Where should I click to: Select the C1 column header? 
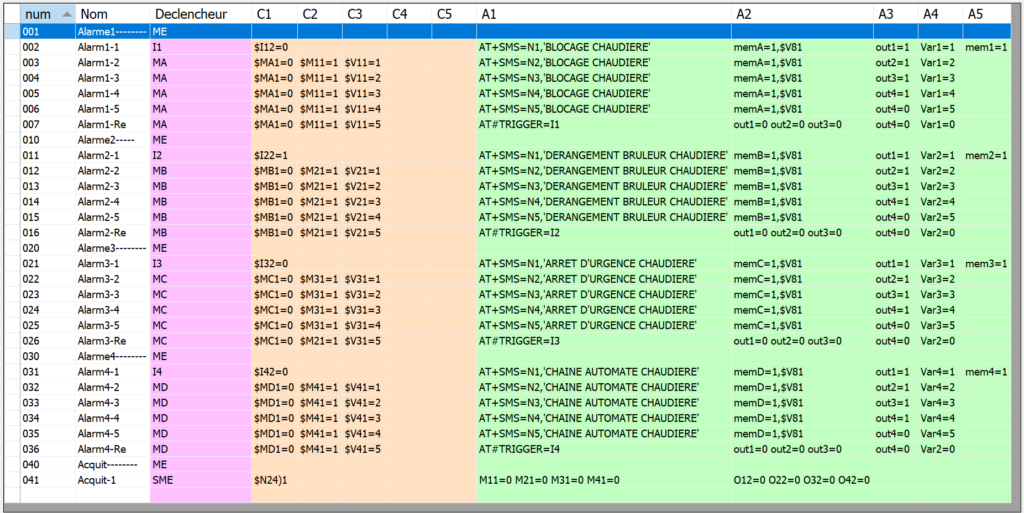[264, 14]
